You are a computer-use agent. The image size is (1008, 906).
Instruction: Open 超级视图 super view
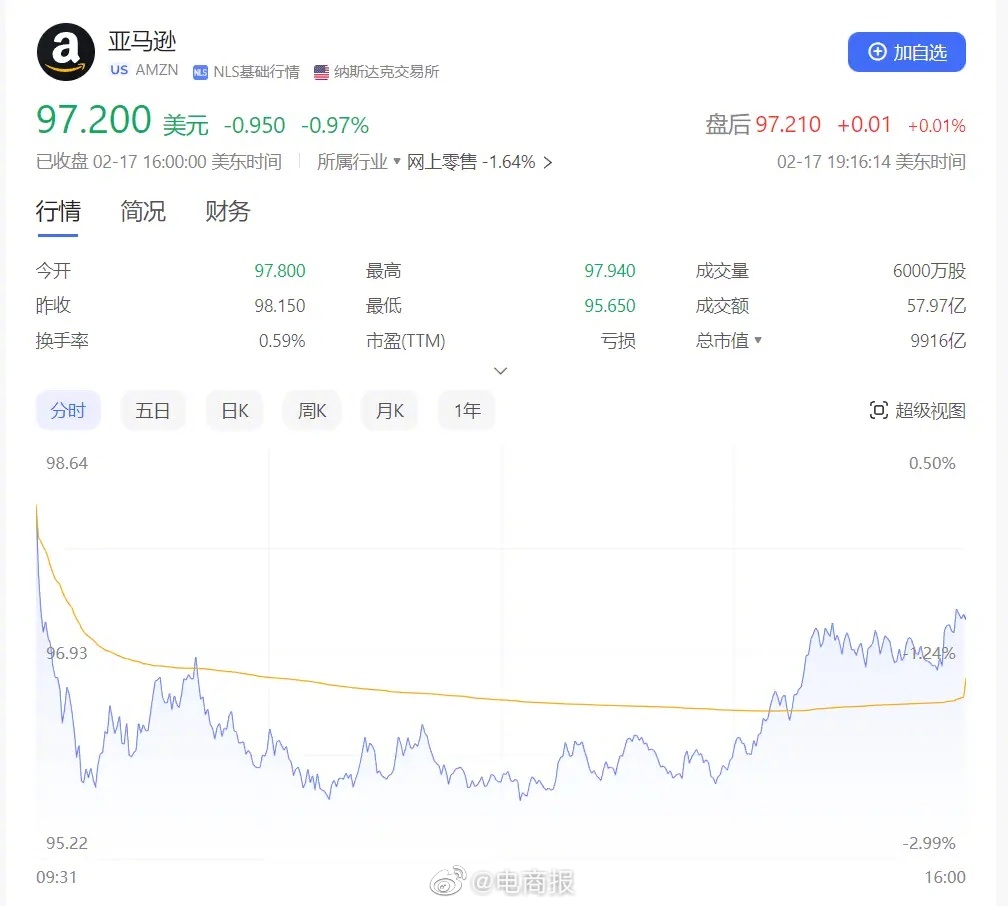click(x=917, y=410)
